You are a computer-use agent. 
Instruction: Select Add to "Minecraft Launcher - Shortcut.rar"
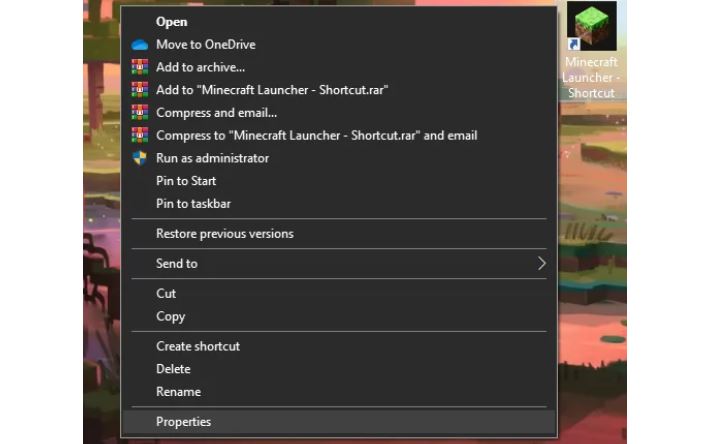[339, 90]
